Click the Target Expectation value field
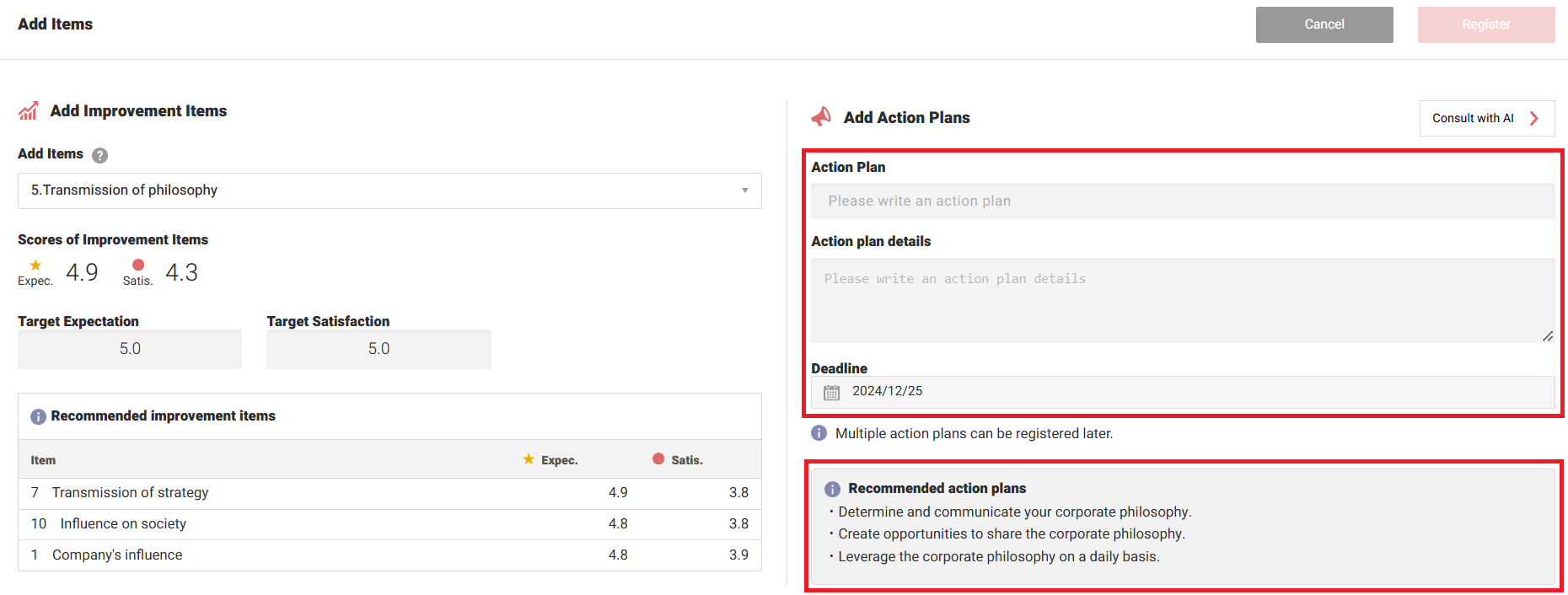The height and width of the screenshot is (595, 1568). [x=130, y=349]
